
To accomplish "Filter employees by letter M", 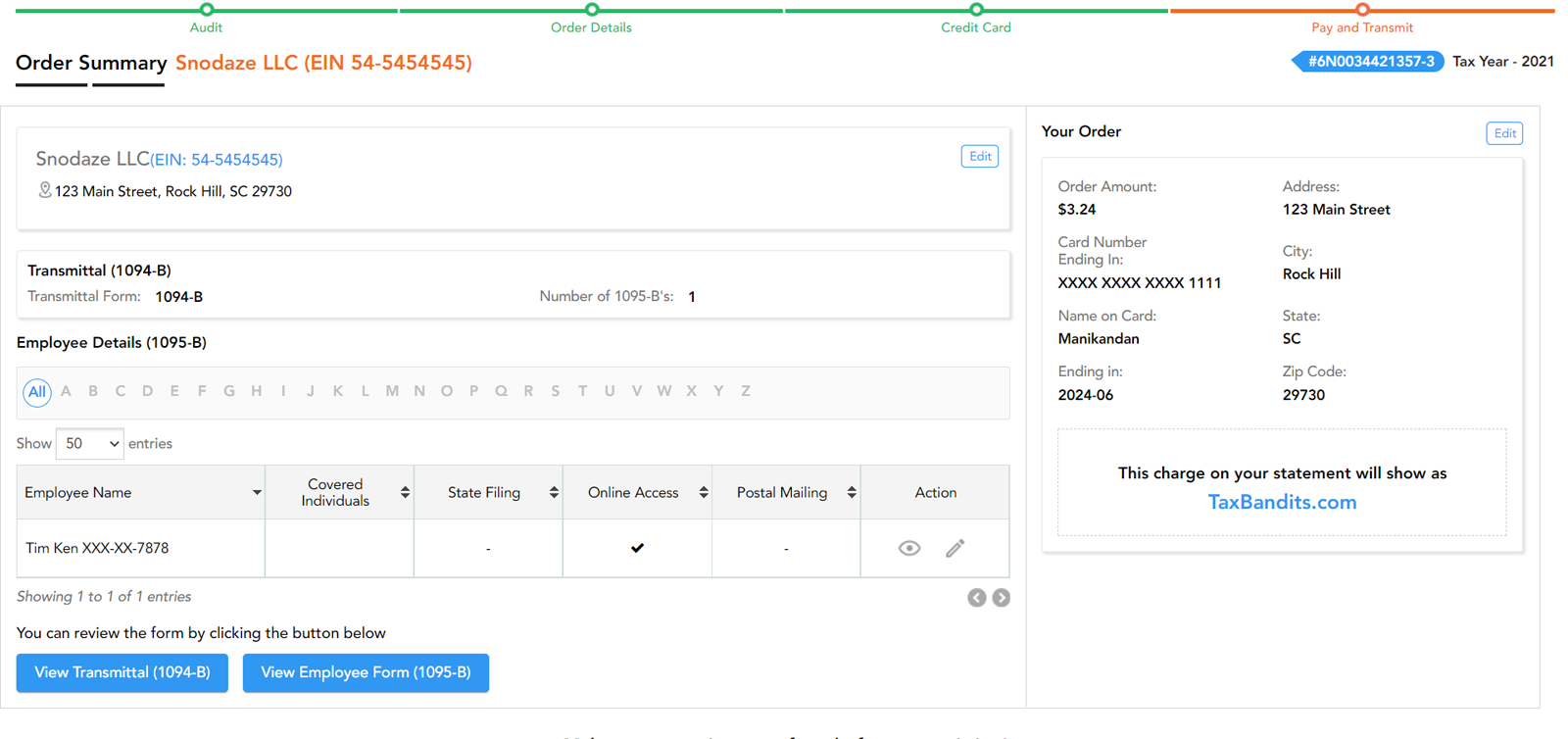I will click(x=392, y=391).
